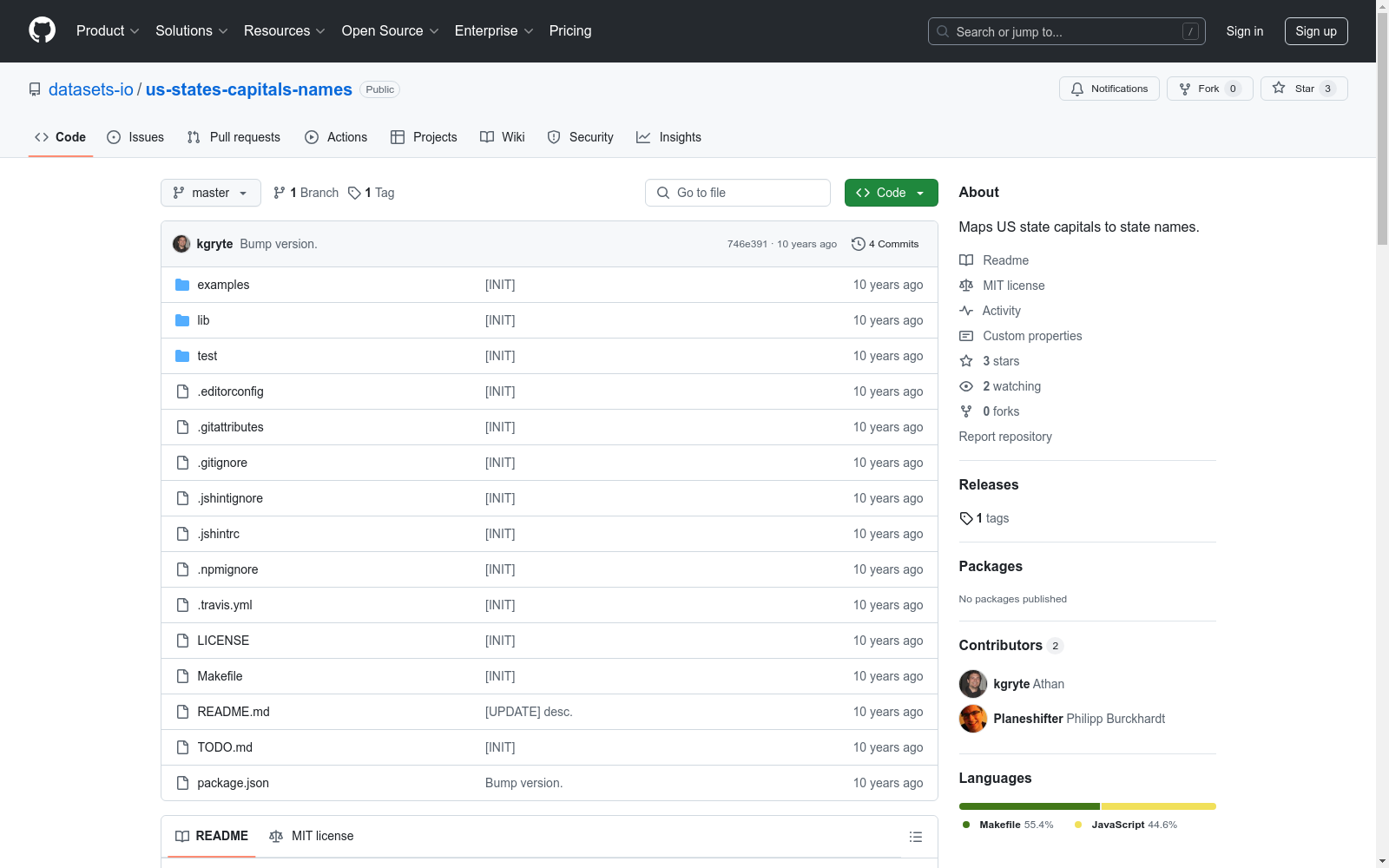The width and height of the screenshot is (1389, 868).
Task: Expand the Enterprise menu
Action: (x=494, y=31)
